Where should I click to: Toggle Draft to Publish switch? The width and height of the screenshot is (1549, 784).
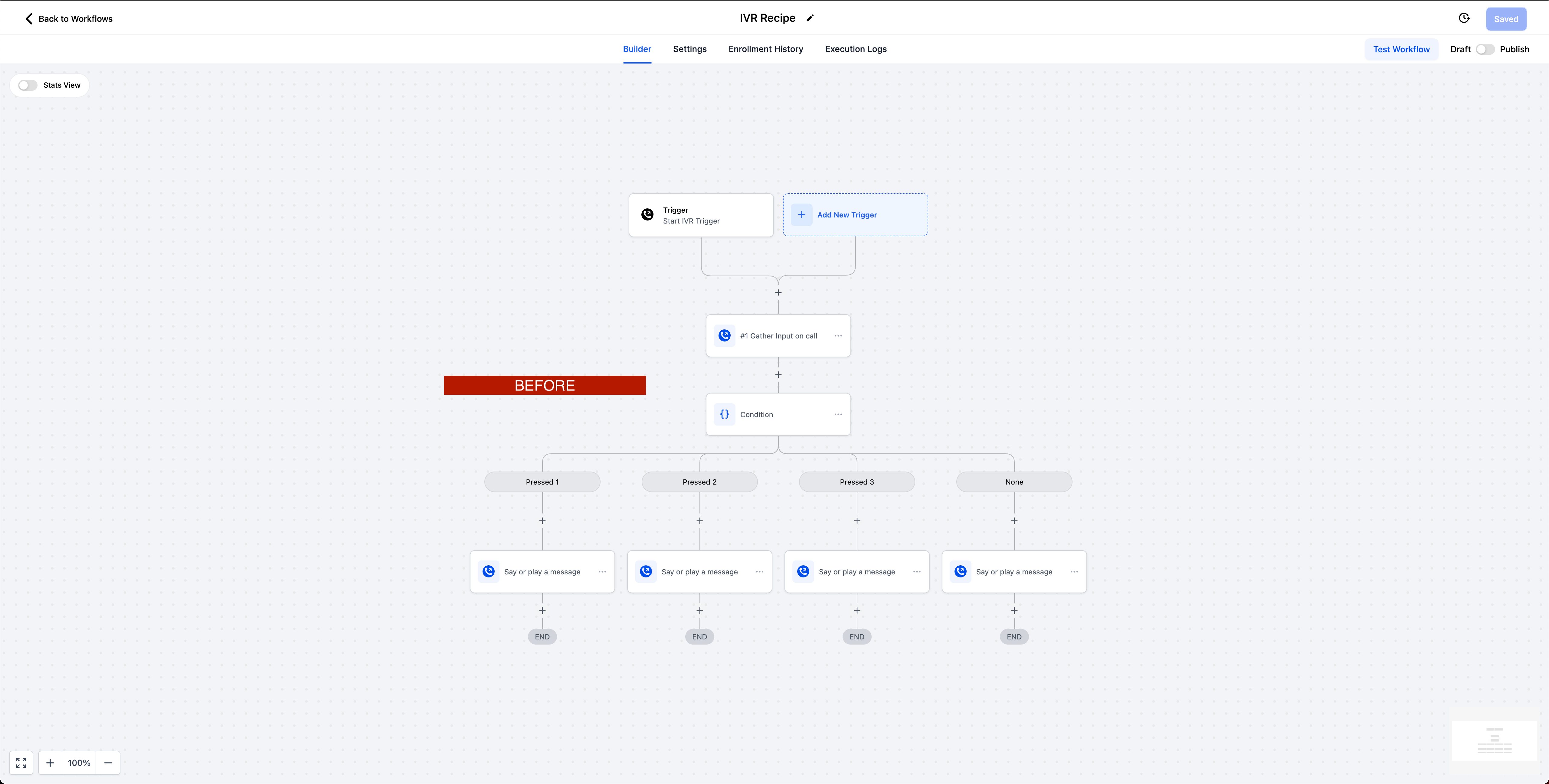tap(1485, 49)
